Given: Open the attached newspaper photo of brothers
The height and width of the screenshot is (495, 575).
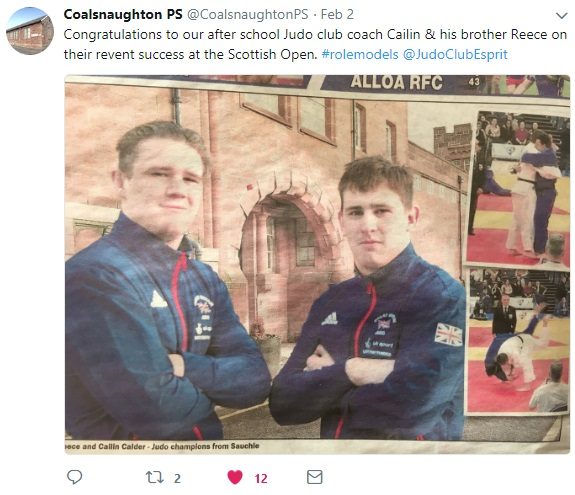Looking at the screenshot, I should [317, 264].
